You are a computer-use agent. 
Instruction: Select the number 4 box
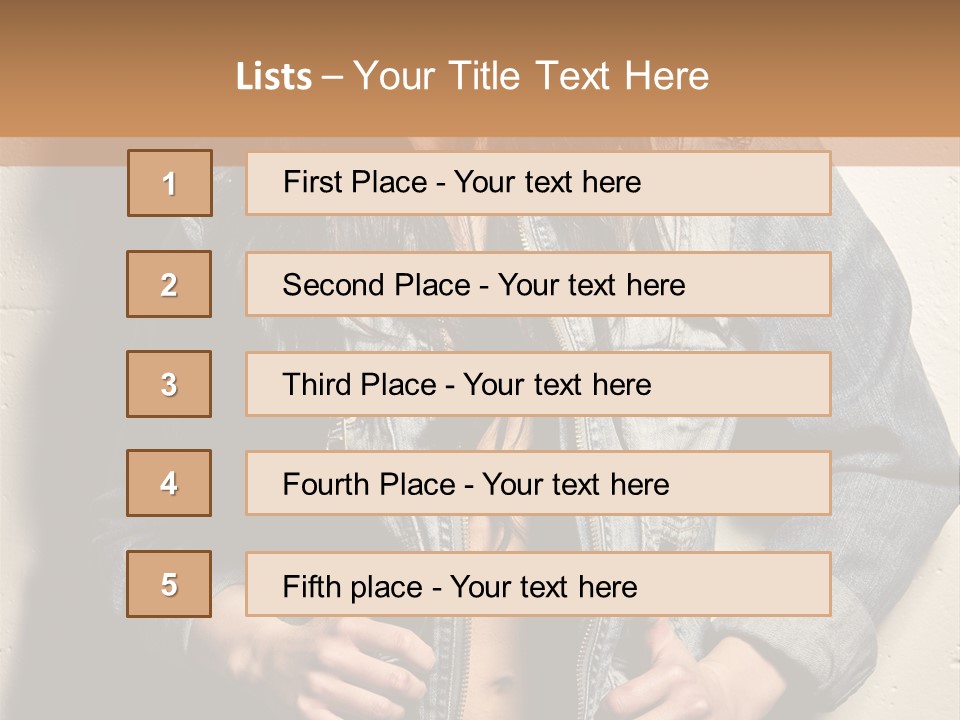point(169,483)
